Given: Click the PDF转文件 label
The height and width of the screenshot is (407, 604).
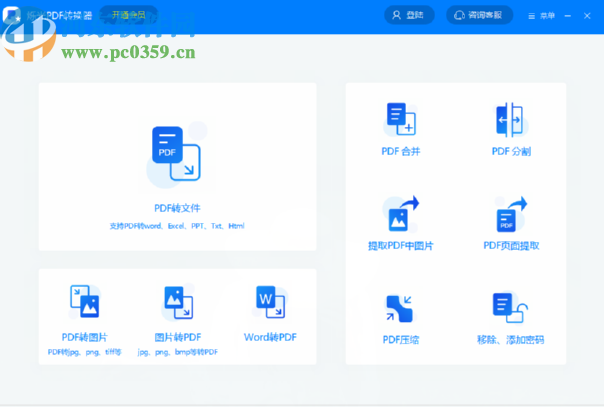Looking at the screenshot, I should [177, 208].
